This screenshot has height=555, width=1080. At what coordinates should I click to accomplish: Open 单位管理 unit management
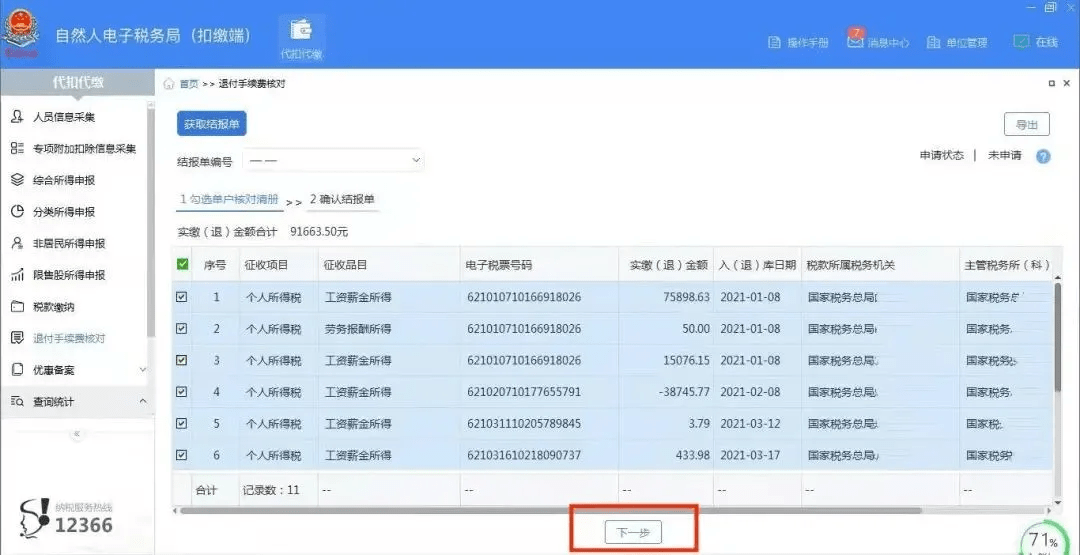click(x=933, y=42)
